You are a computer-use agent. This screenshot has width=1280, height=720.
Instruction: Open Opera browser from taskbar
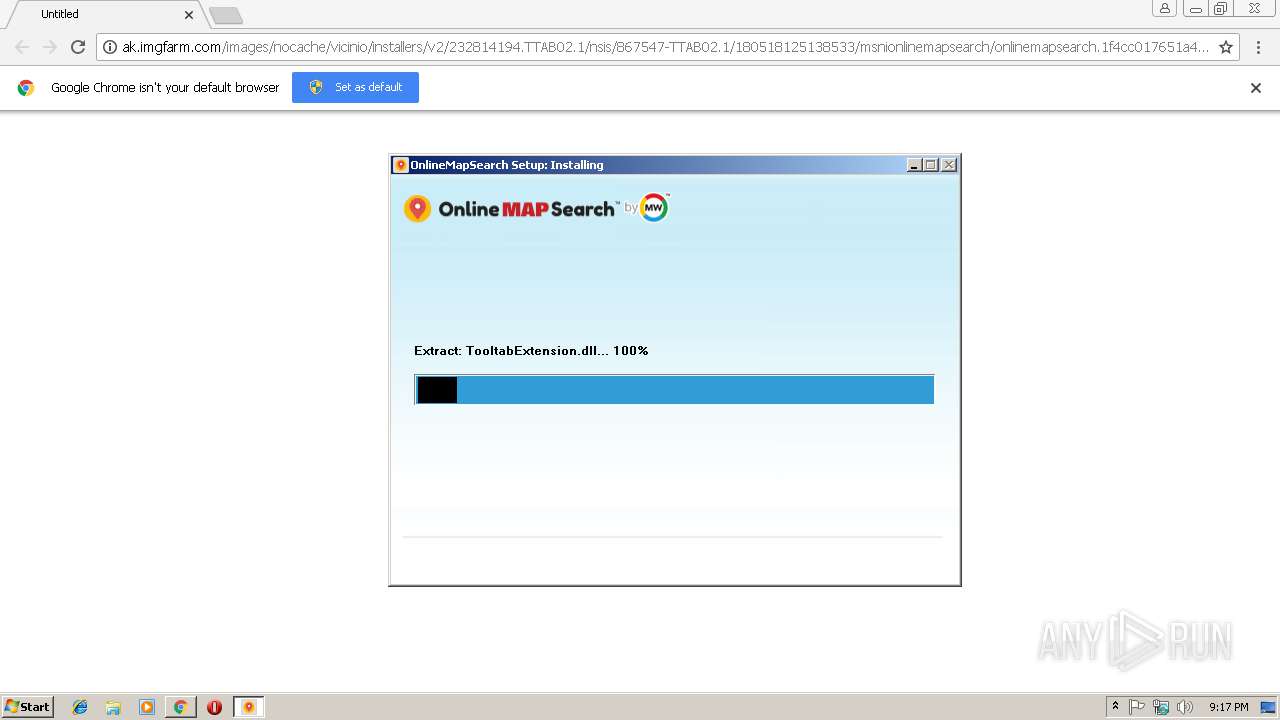coord(214,707)
